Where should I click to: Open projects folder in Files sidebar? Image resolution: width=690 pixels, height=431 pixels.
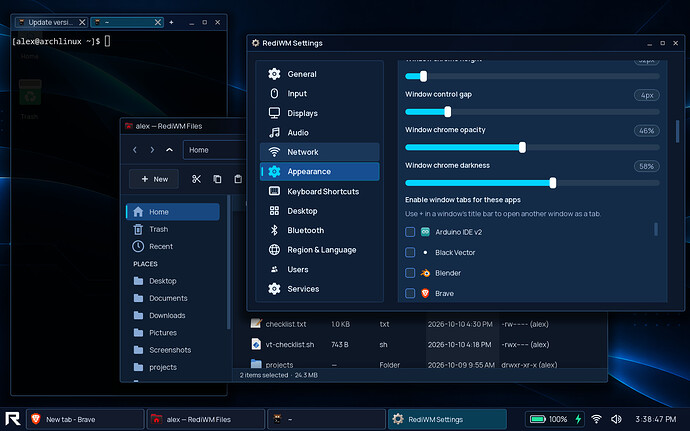[172, 367]
